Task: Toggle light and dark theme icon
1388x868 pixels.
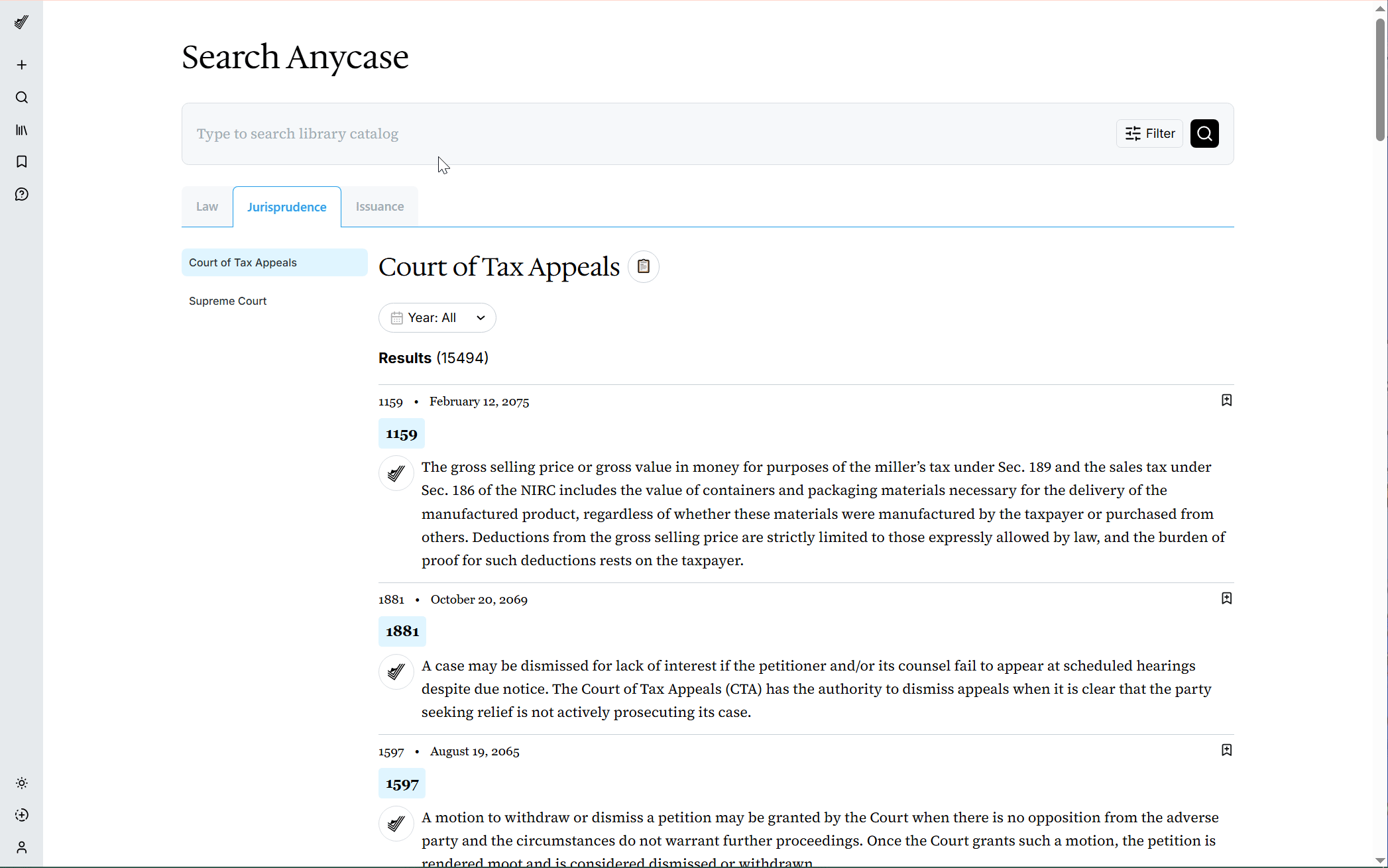Action: (x=21, y=783)
